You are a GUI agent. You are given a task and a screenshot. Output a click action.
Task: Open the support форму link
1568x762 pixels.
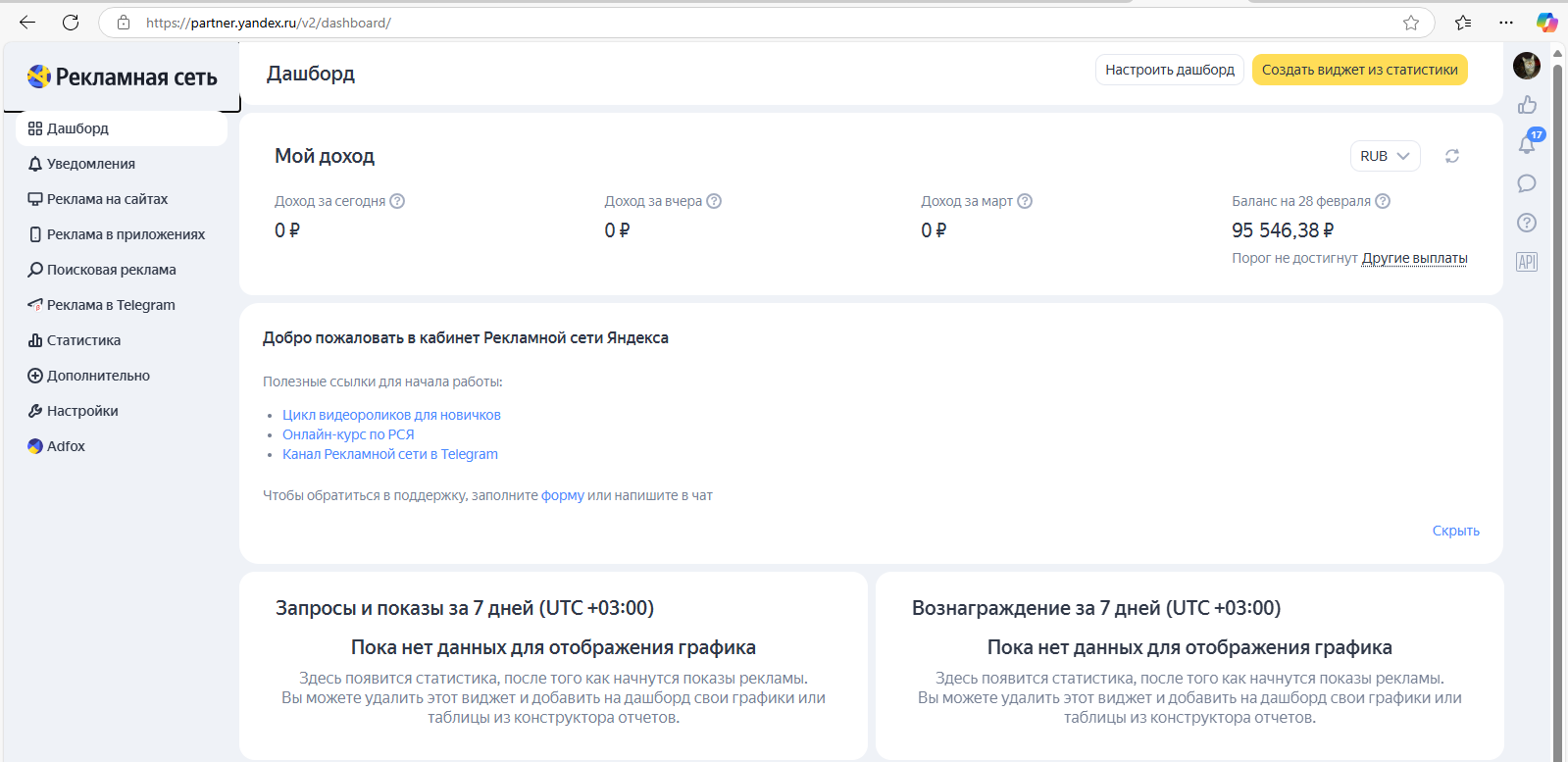563,495
